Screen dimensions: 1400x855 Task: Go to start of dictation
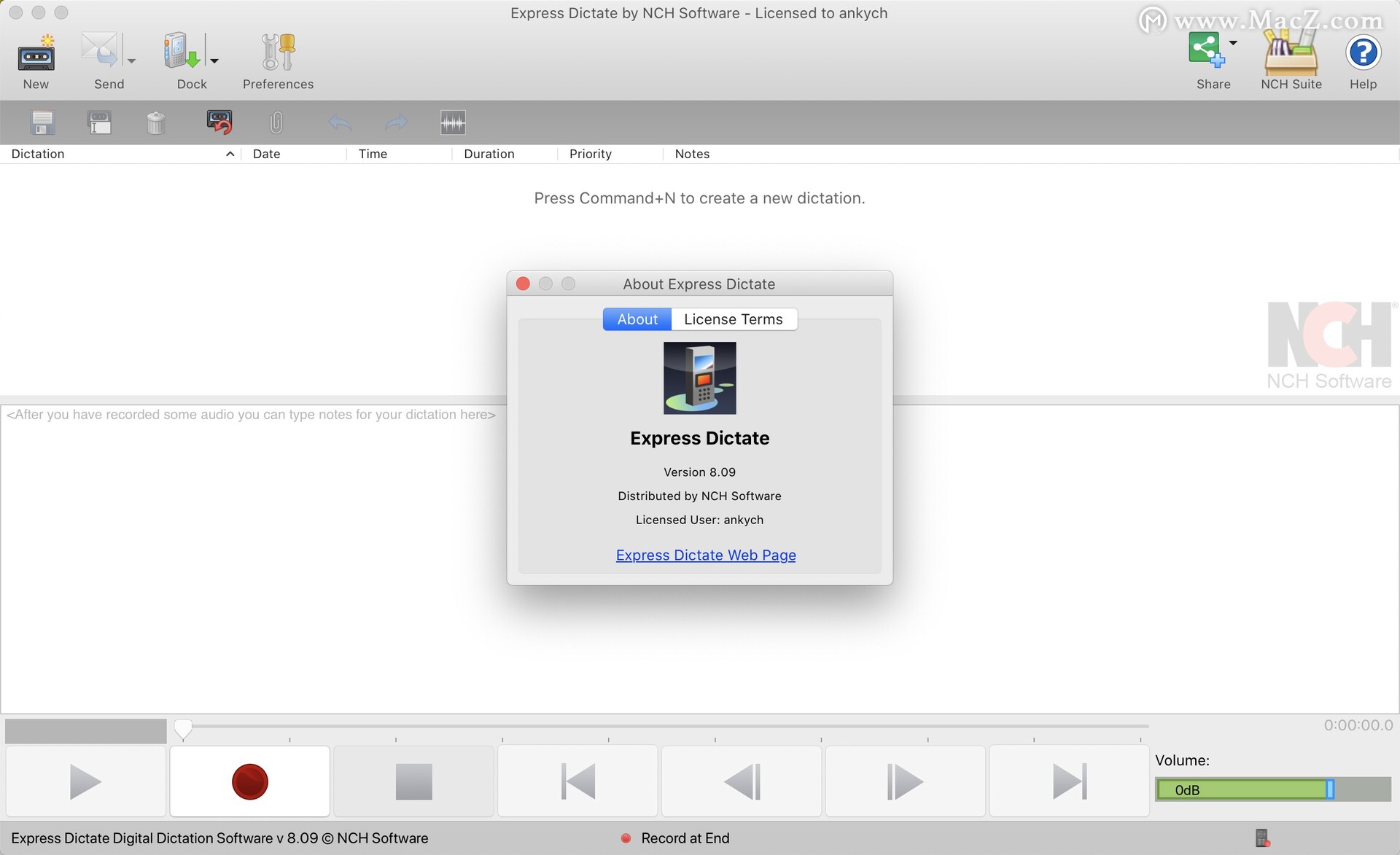point(578,781)
